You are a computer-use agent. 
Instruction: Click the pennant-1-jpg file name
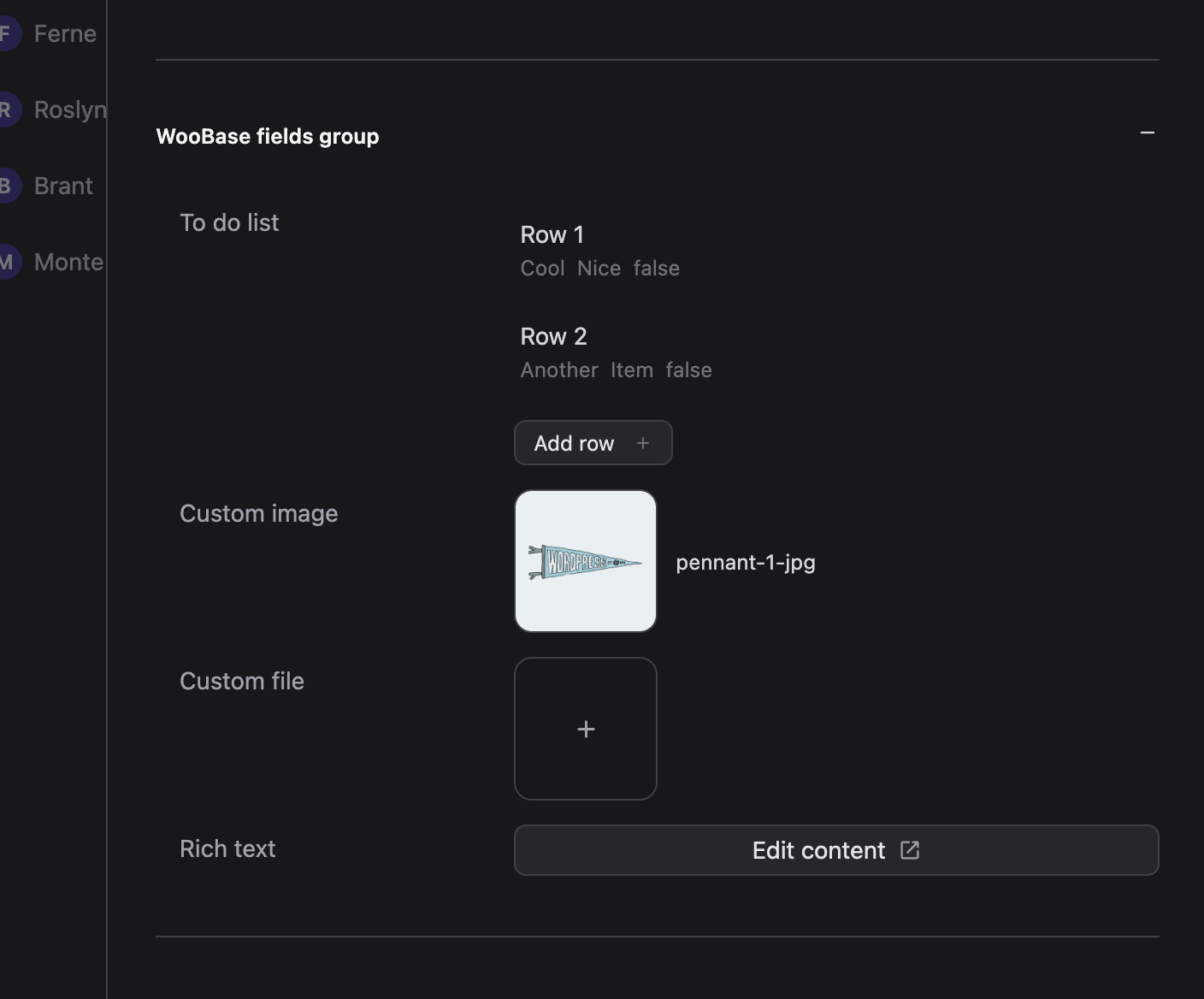746,562
